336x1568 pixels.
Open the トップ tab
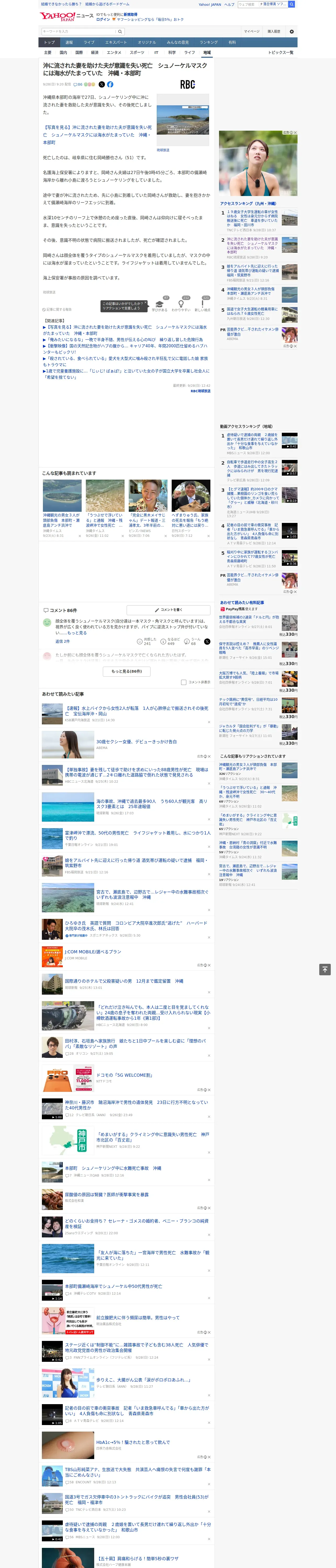click(x=49, y=43)
